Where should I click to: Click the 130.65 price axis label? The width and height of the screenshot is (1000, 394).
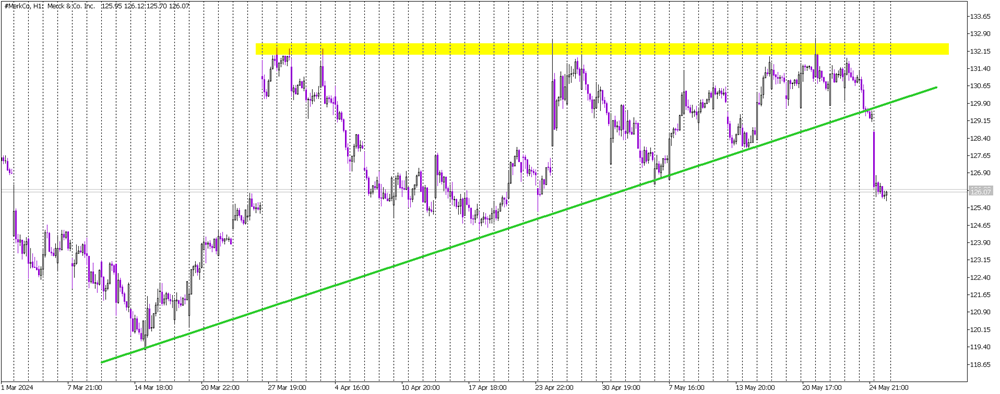point(979,86)
